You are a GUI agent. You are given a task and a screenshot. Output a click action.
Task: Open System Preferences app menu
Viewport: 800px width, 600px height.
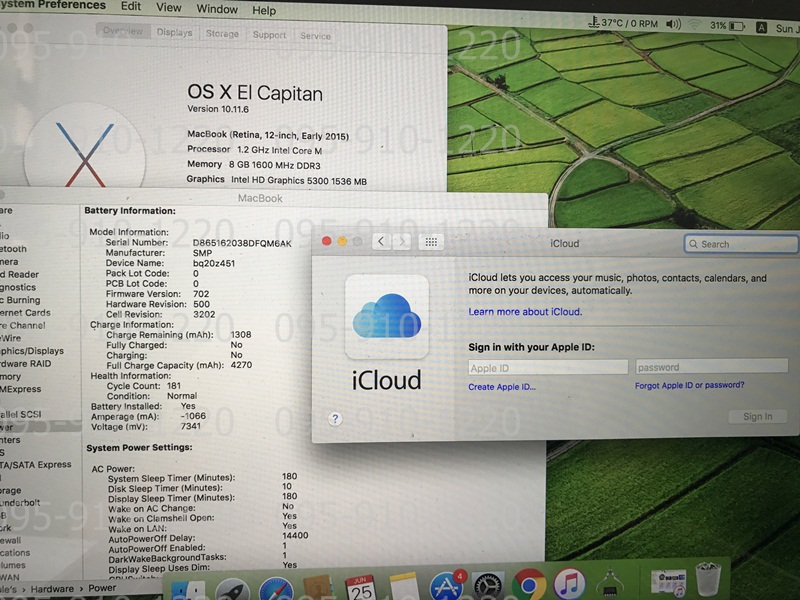(53, 5)
